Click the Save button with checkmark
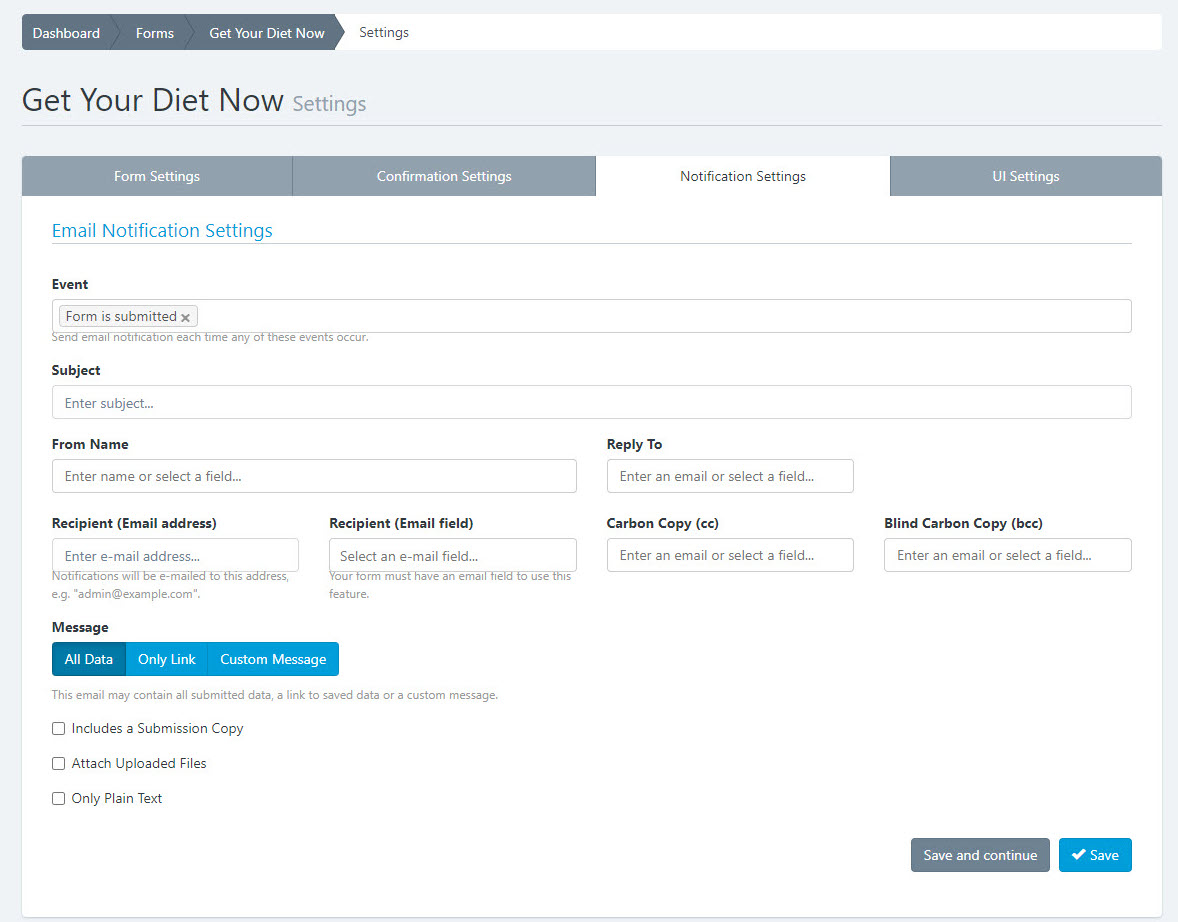Image resolution: width=1178 pixels, height=922 pixels. click(x=1095, y=855)
